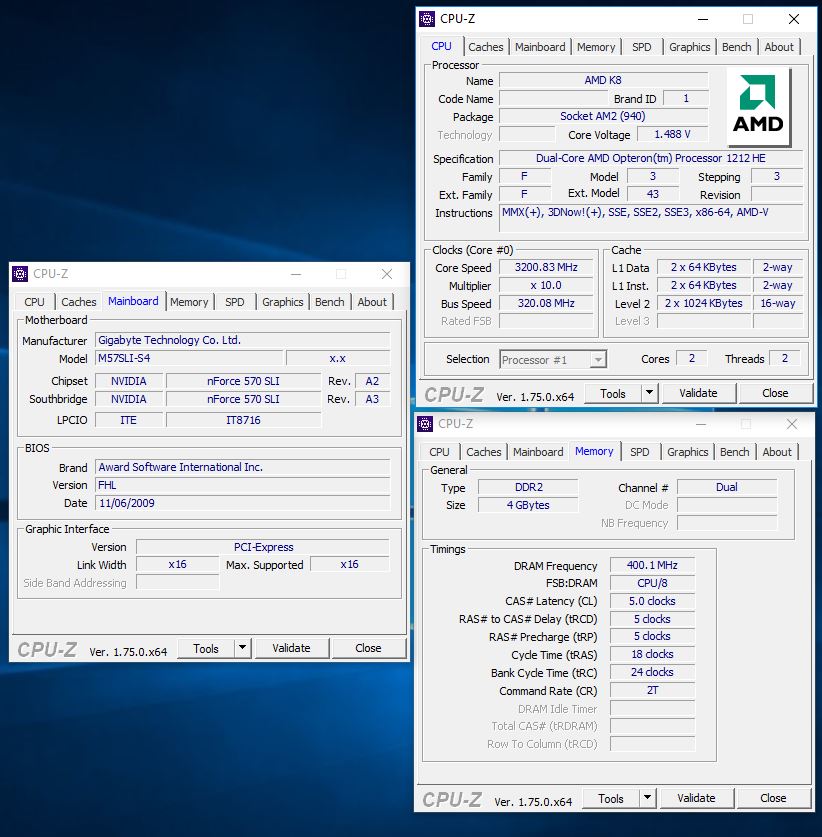822x837 pixels.
Task: Open Caches tab in the Memory window
Action: coord(484,452)
